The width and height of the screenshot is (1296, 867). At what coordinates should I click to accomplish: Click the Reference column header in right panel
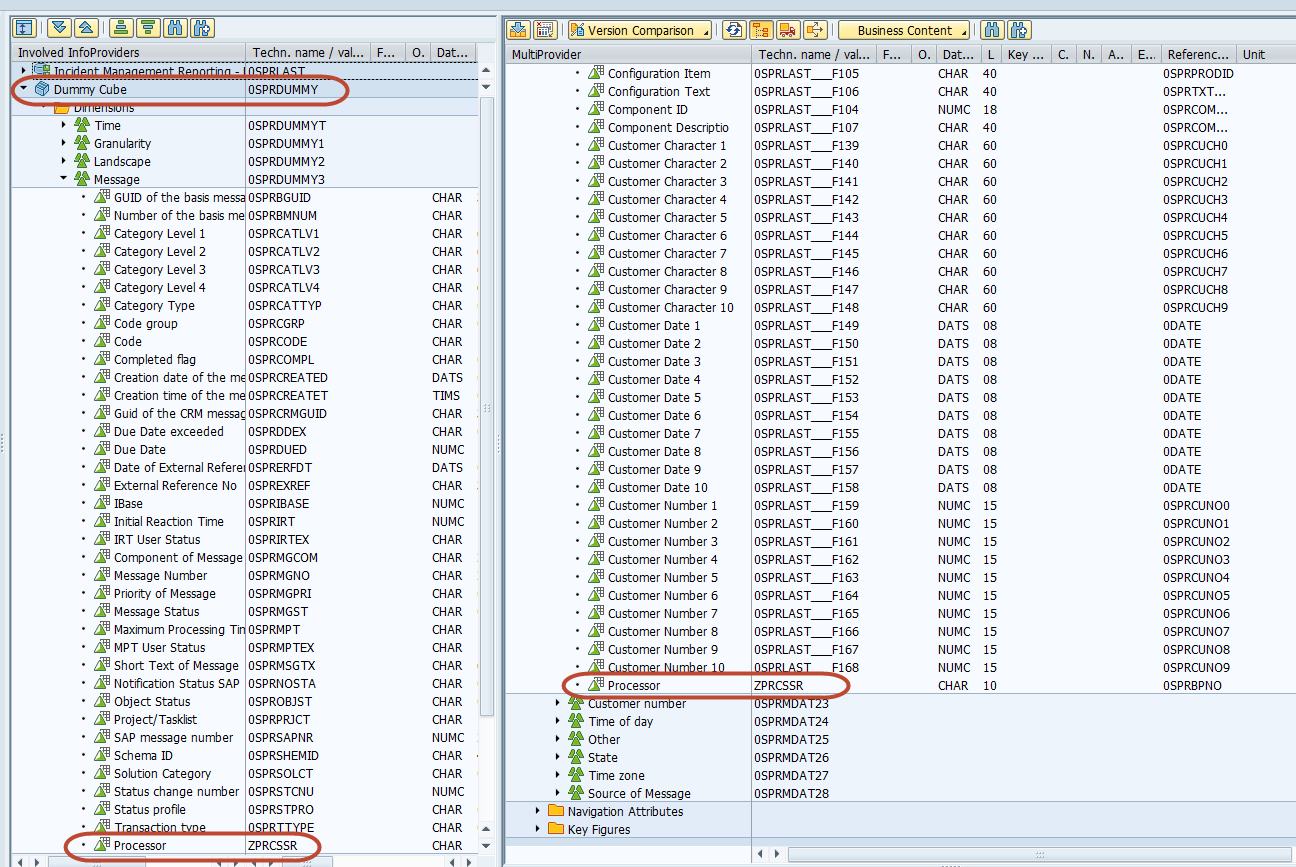tap(1197, 54)
